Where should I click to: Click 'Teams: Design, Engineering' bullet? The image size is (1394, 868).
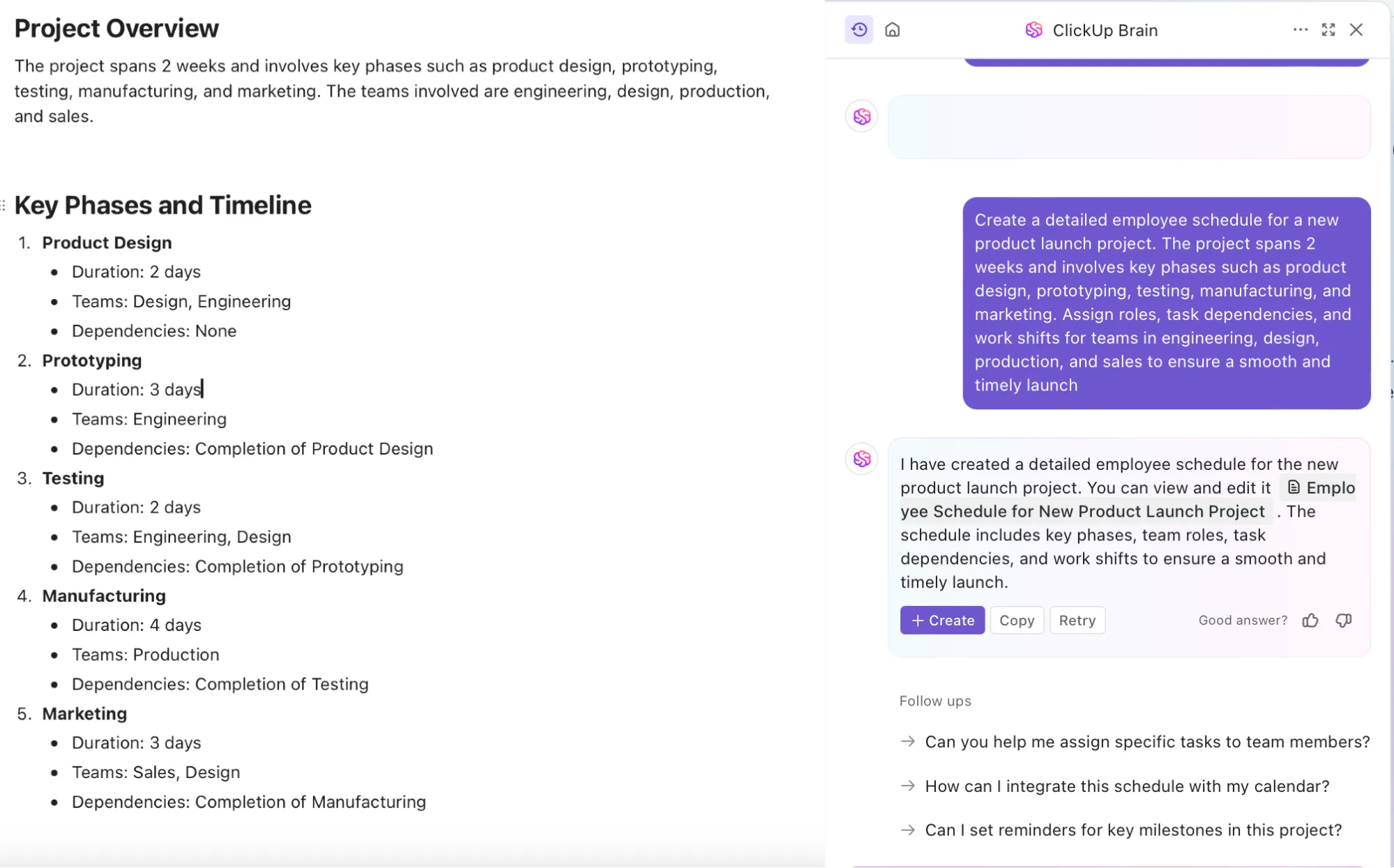point(181,302)
